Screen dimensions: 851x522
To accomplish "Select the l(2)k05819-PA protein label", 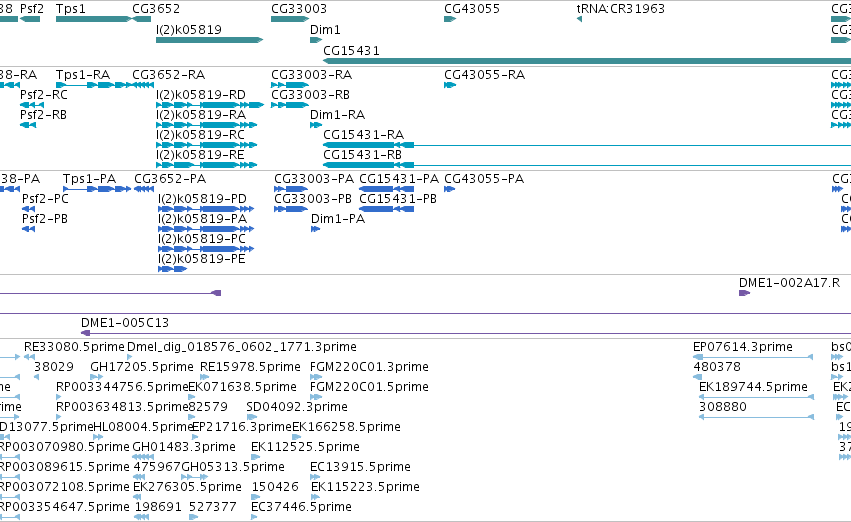I will click(x=202, y=219).
